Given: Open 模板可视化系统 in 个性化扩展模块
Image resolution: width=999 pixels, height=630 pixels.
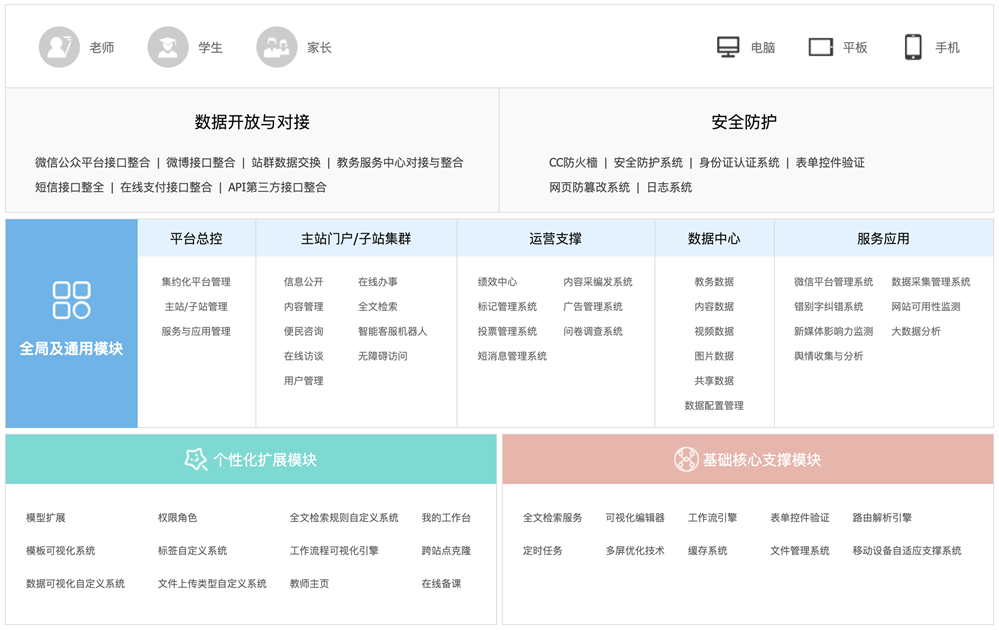Looking at the screenshot, I should pos(61,550).
